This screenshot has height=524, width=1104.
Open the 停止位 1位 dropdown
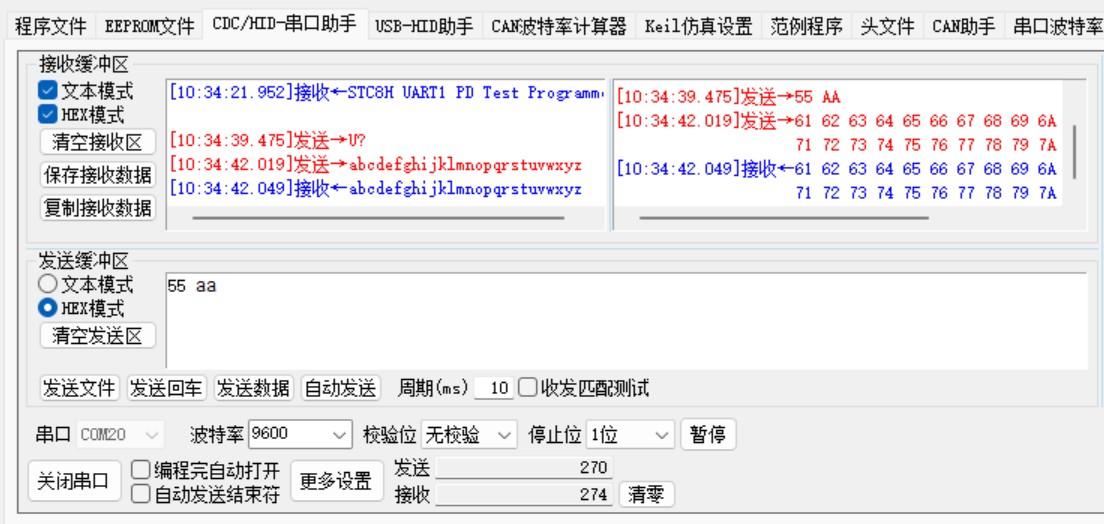point(631,435)
